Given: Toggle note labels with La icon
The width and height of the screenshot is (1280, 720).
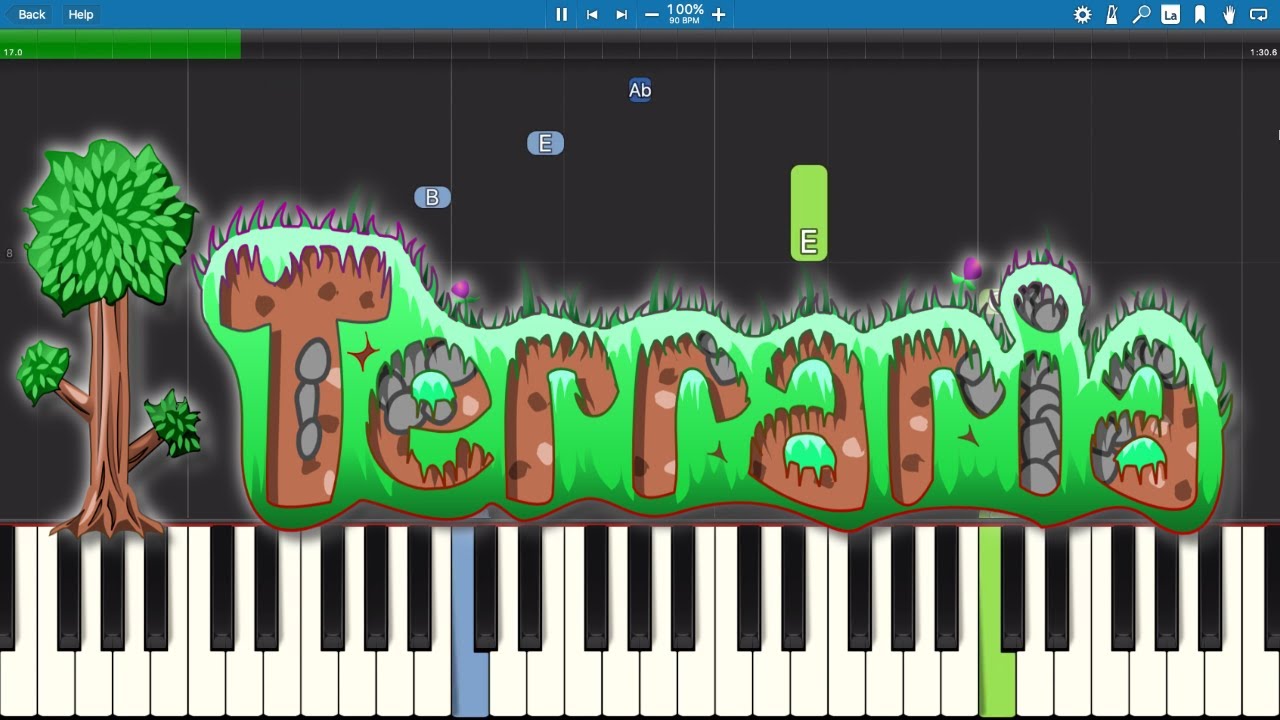Looking at the screenshot, I should (x=1170, y=14).
